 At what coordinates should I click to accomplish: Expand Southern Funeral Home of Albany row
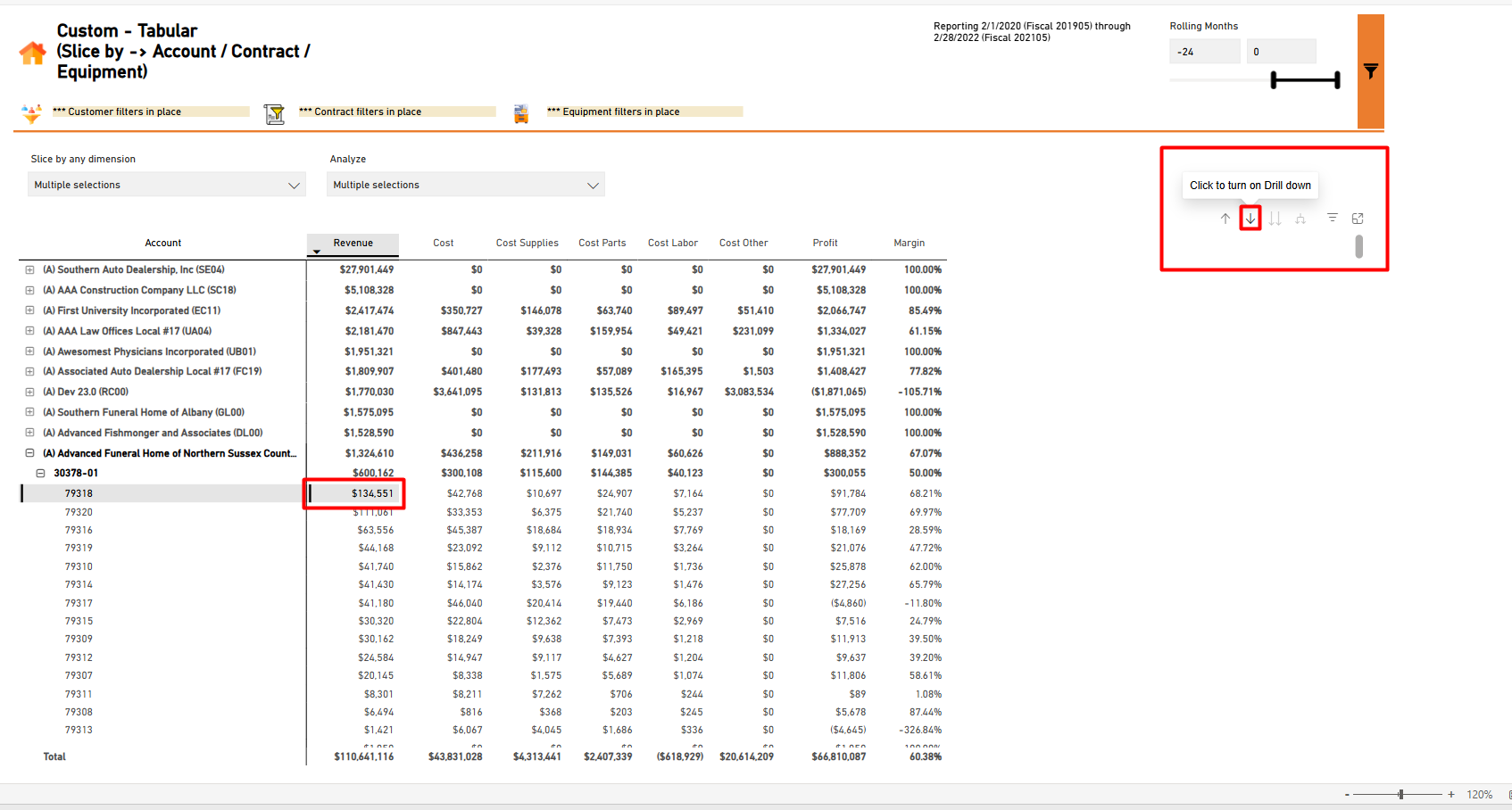tap(29, 412)
